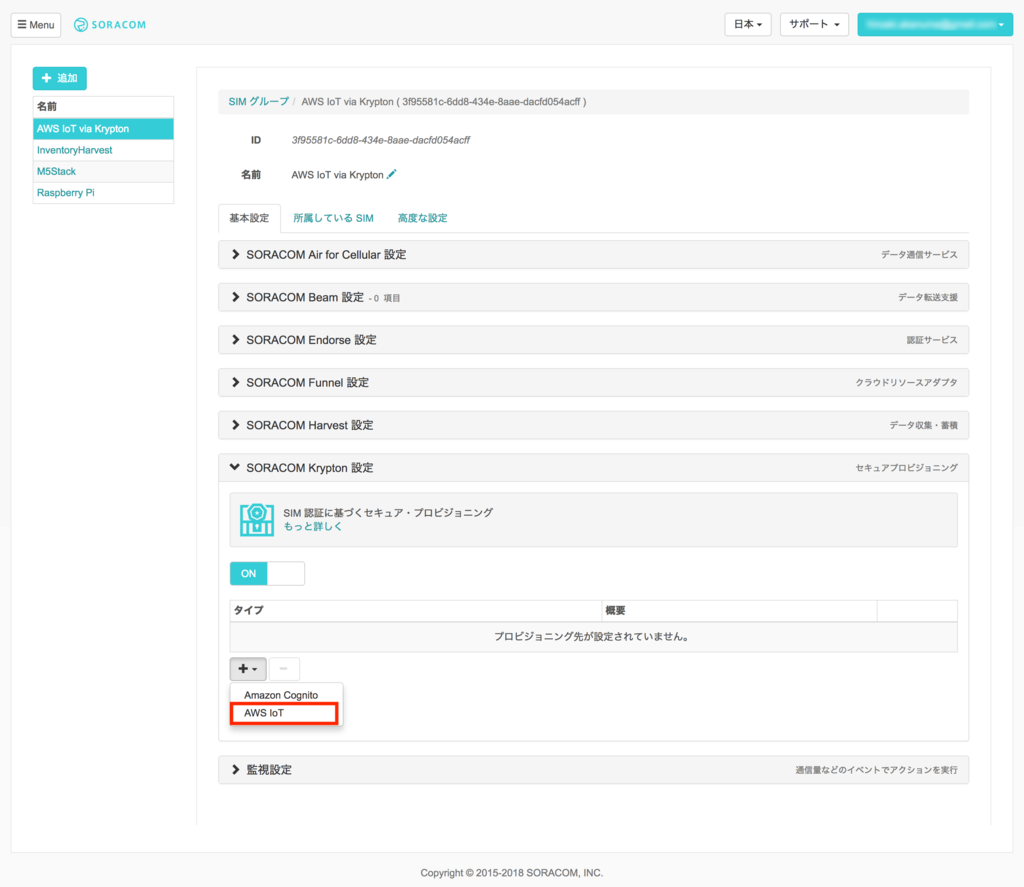1024x887 pixels.
Task: Open the もっと詳しく link
Action: coord(313,526)
